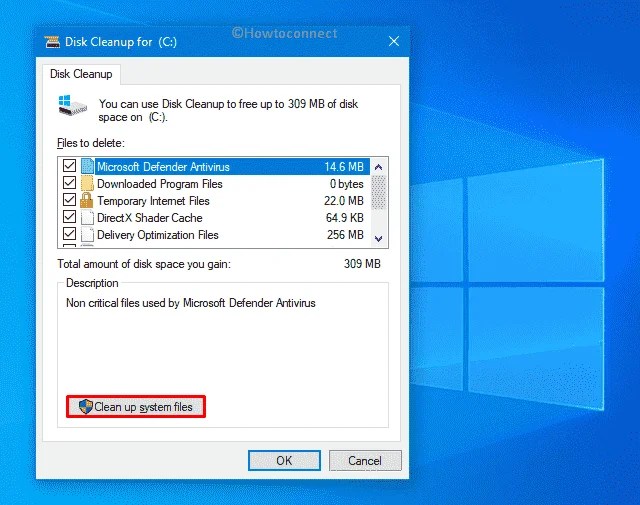Click the 'Description' group label

[92, 283]
